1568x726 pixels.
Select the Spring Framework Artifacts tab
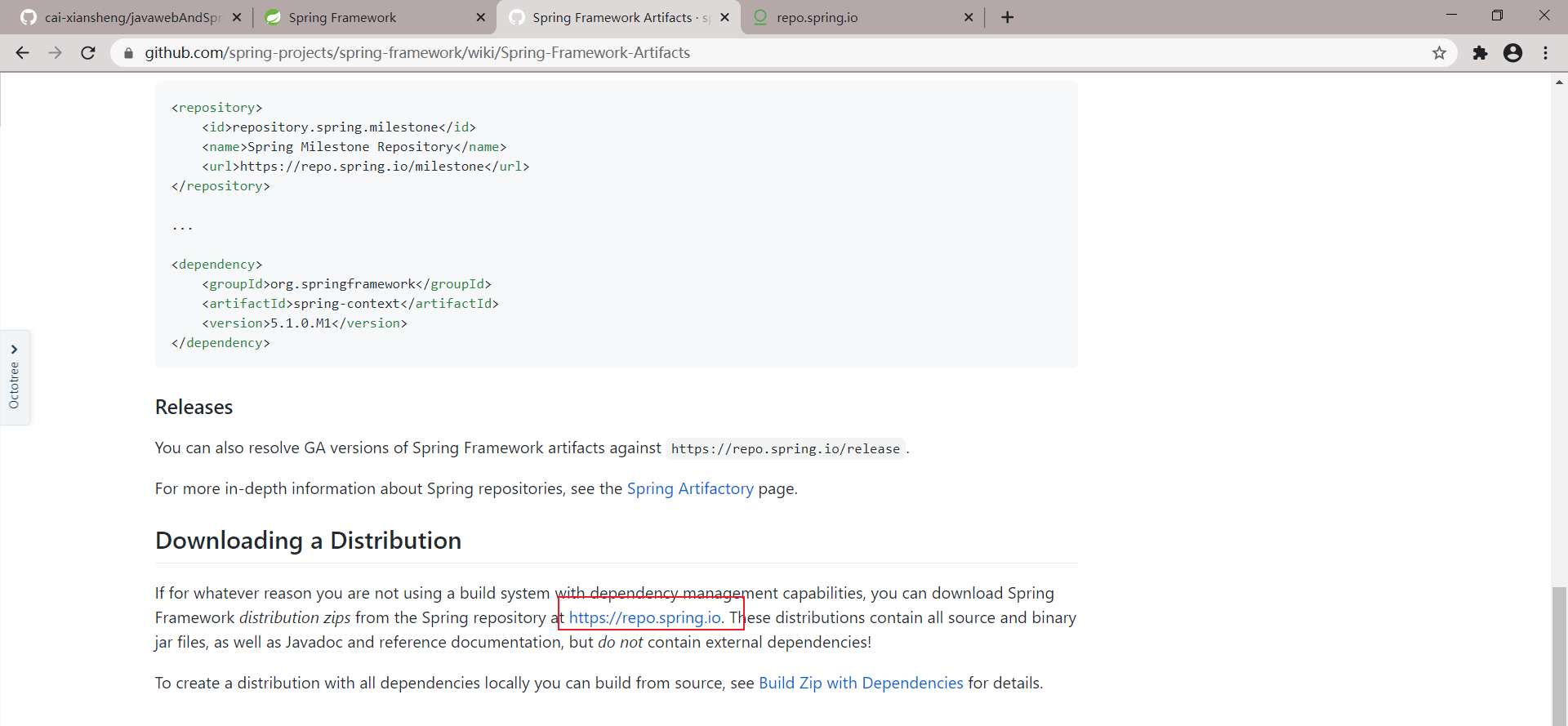click(617, 17)
